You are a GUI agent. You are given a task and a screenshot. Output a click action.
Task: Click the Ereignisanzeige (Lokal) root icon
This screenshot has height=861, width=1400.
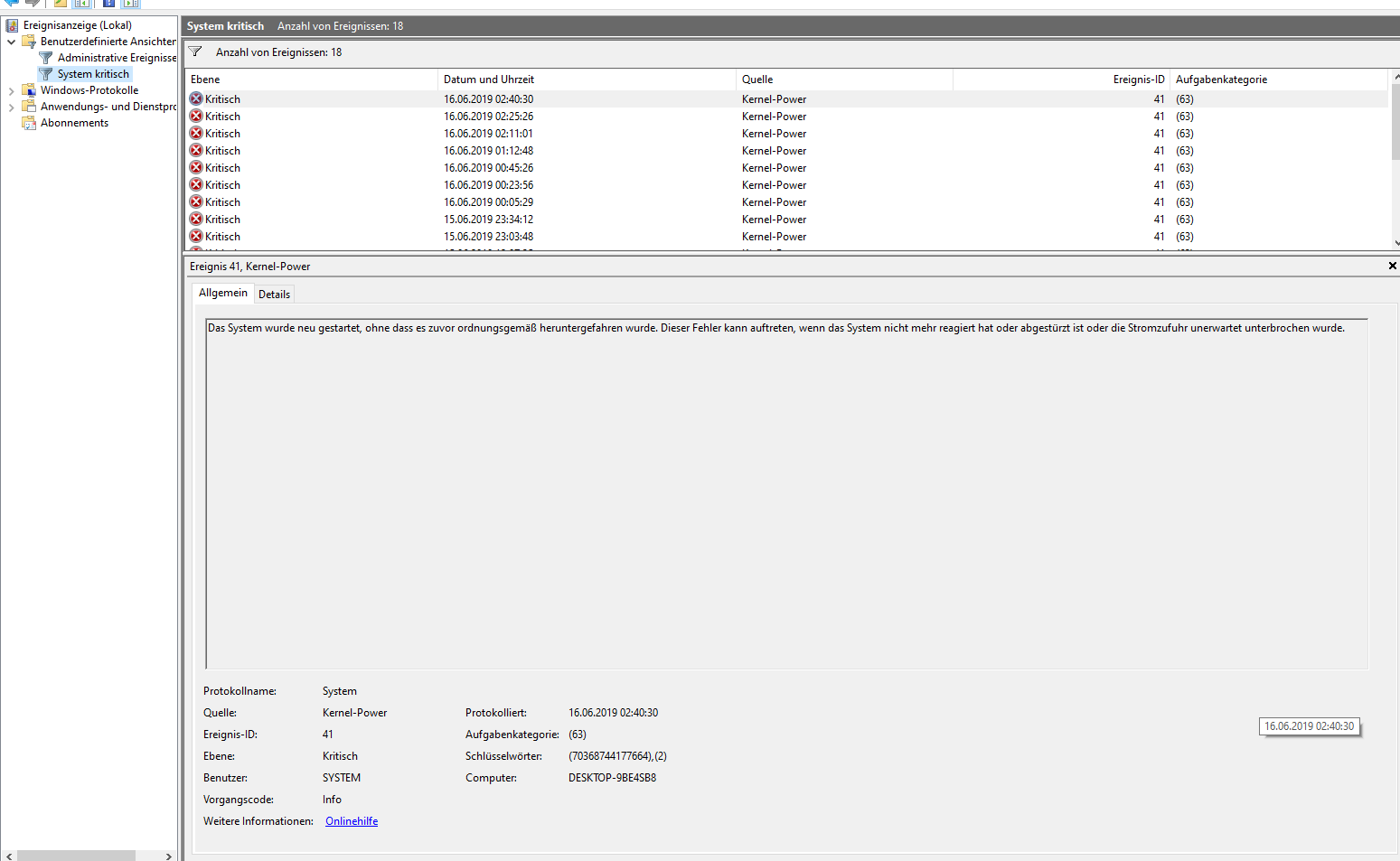[x=12, y=25]
